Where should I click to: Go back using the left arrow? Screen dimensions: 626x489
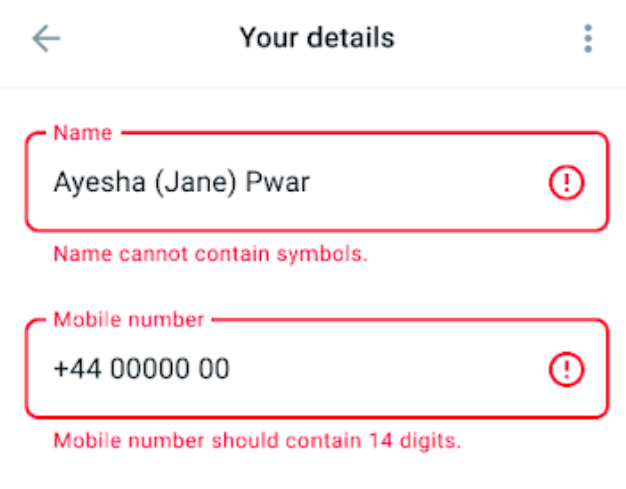tap(46, 39)
